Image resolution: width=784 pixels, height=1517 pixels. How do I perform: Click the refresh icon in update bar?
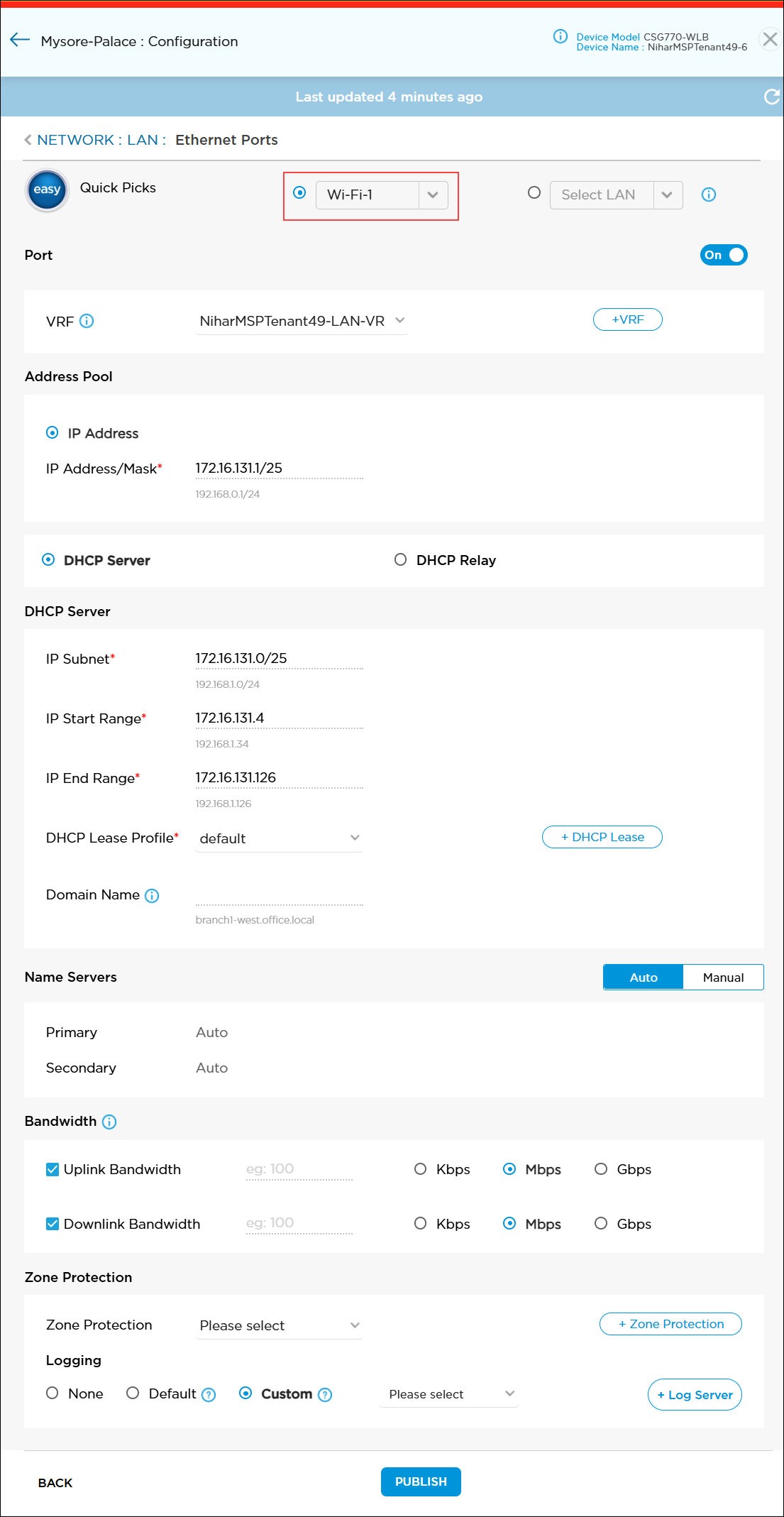pos(771,97)
